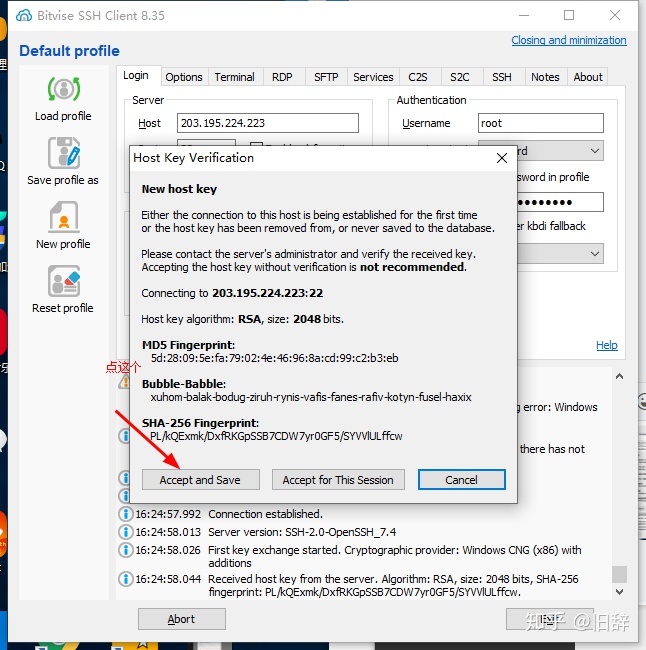Click the 203.195.224.223:22 connection address

tap(267, 293)
